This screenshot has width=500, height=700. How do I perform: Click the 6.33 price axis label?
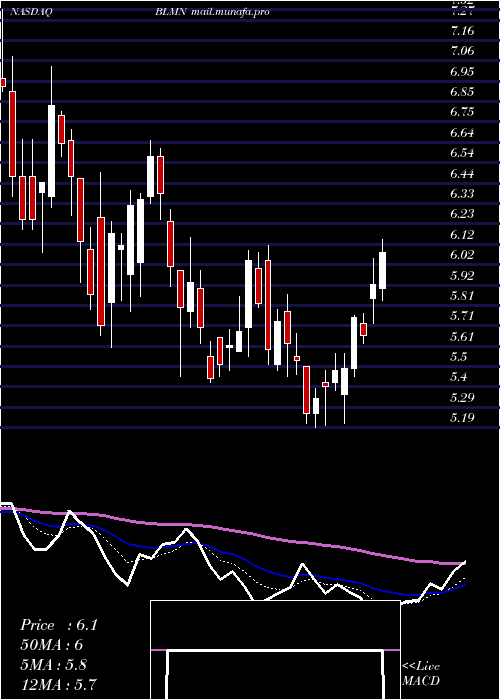(x=462, y=193)
